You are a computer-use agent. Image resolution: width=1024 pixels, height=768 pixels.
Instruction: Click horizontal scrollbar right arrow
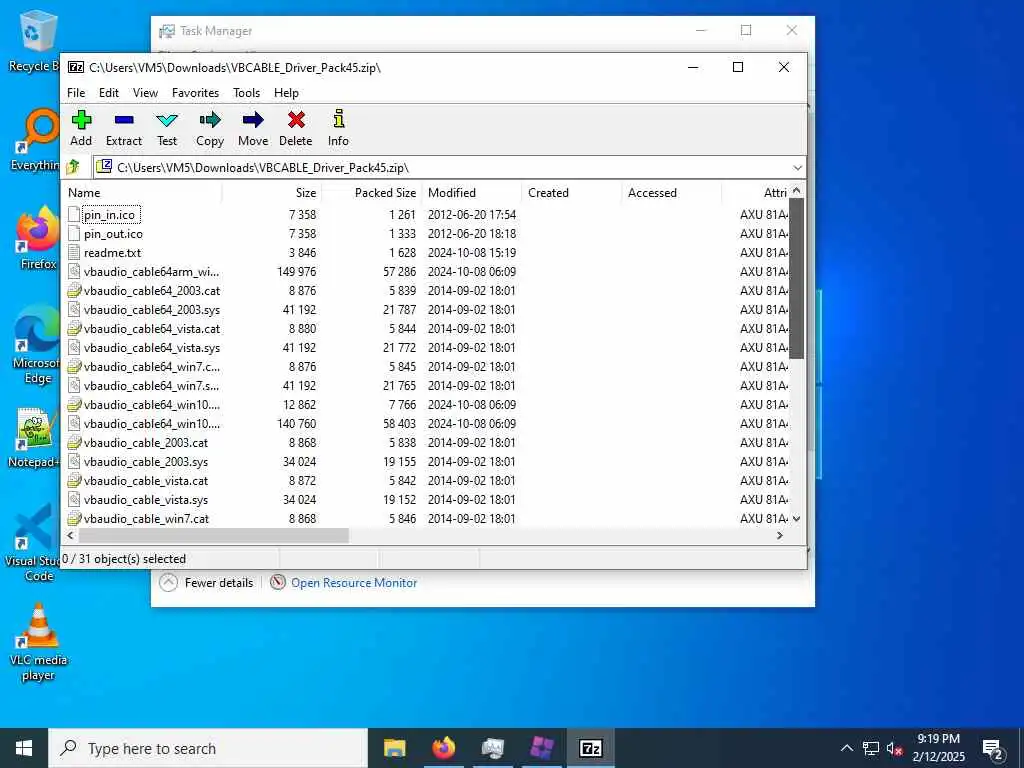[779, 536]
